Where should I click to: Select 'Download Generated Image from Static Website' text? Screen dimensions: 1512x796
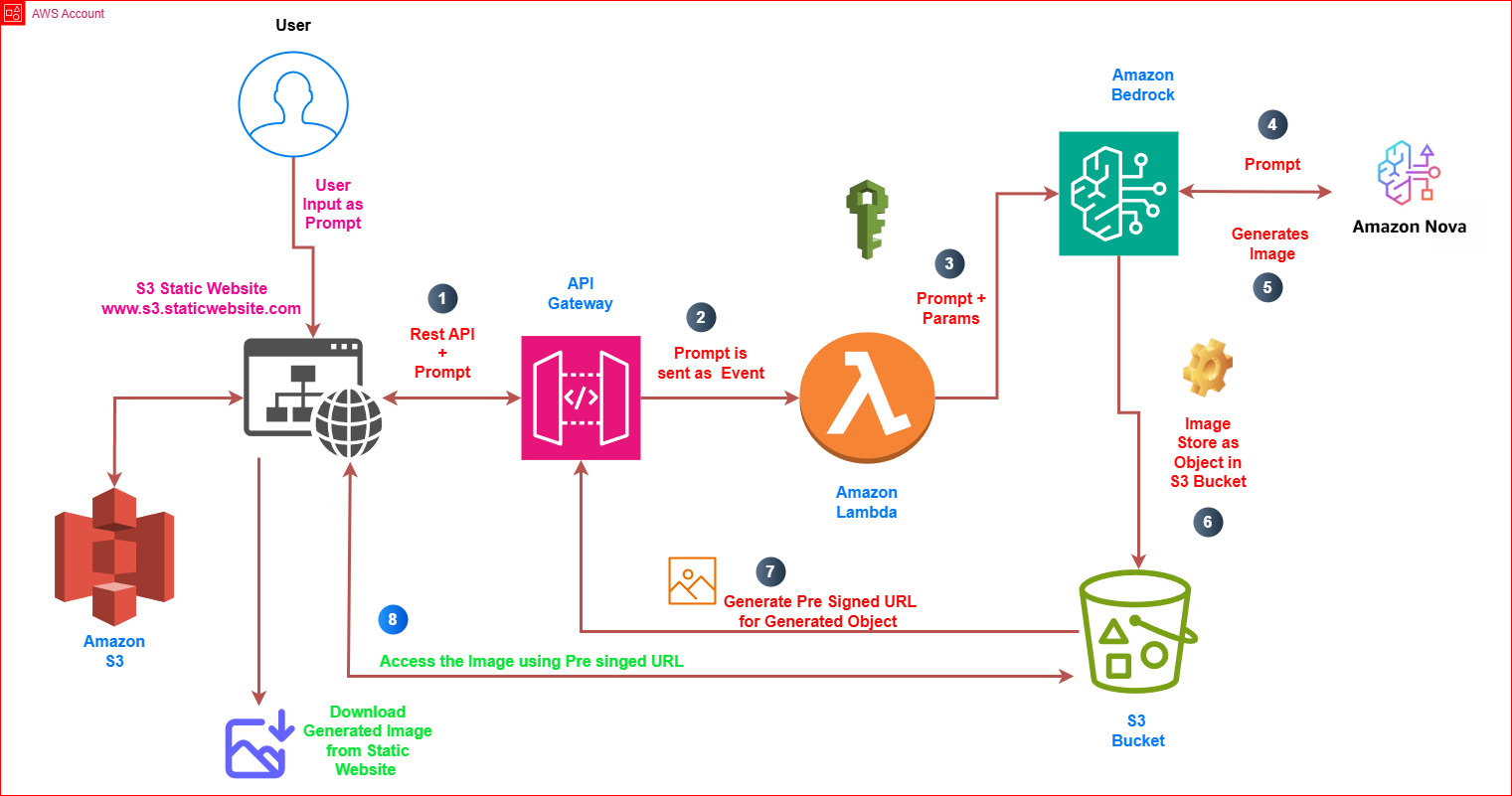coord(368,740)
